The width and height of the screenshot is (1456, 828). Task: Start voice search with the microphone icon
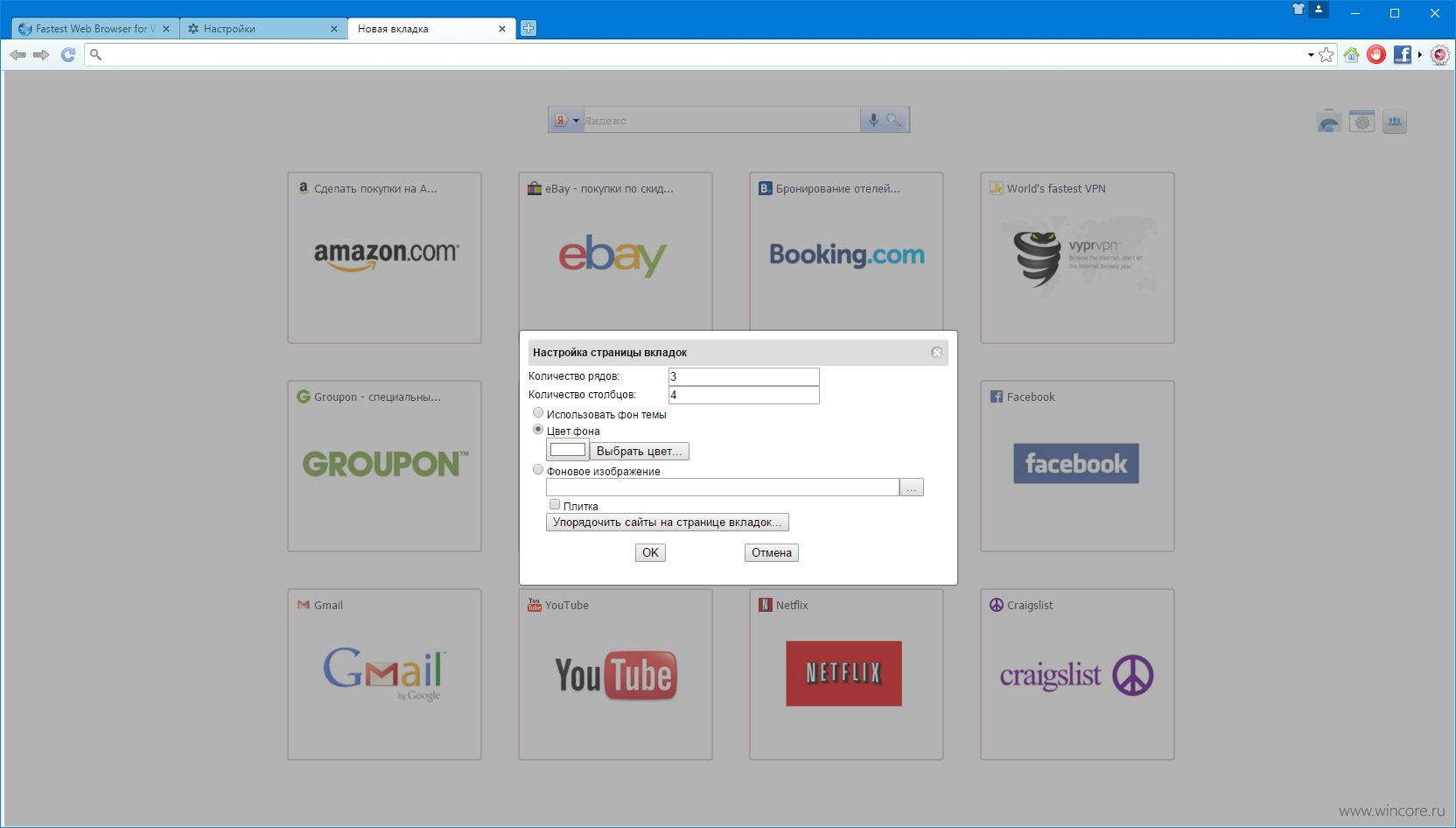click(872, 120)
